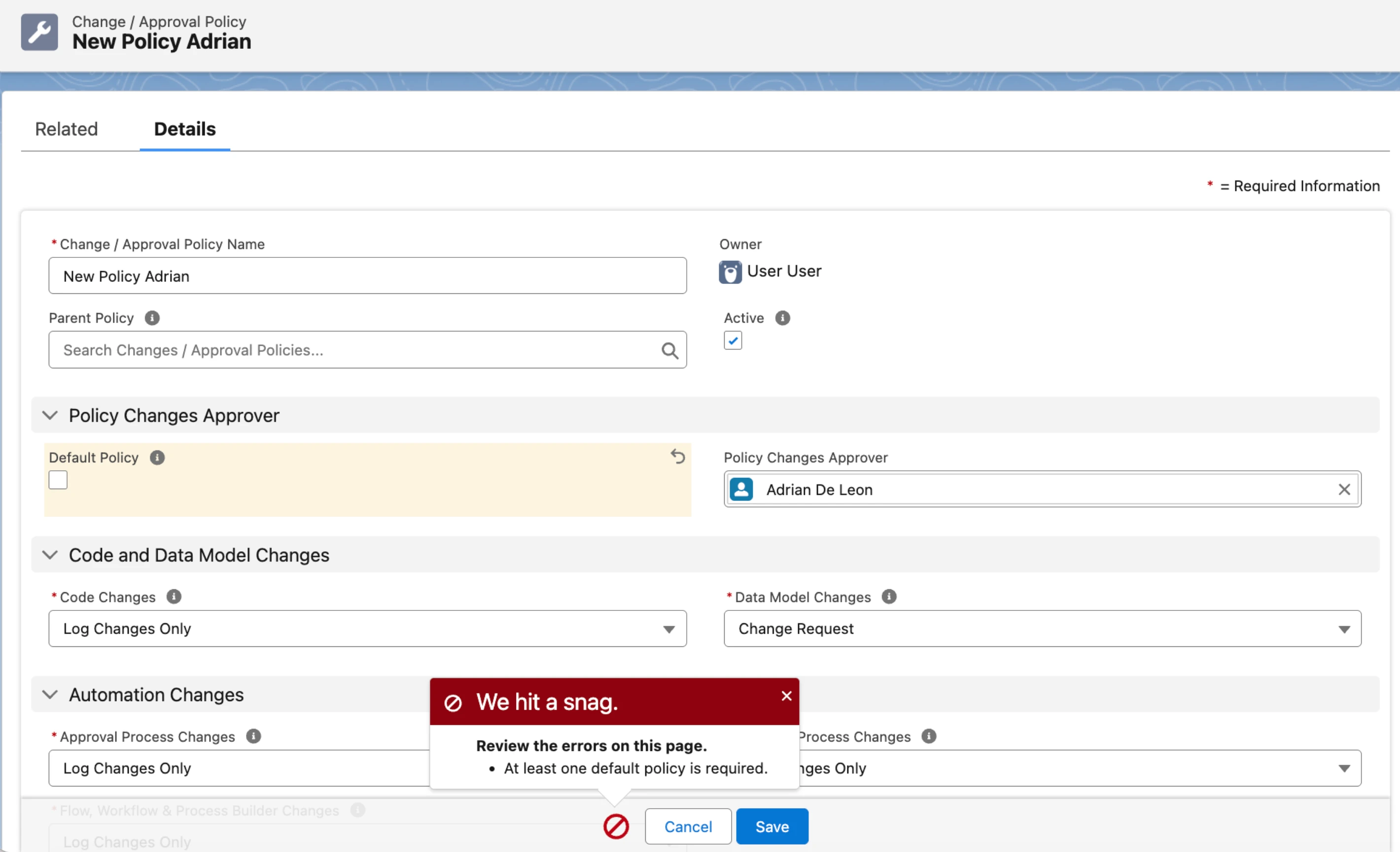Show the Default Policy info icon

pos(157,458)
